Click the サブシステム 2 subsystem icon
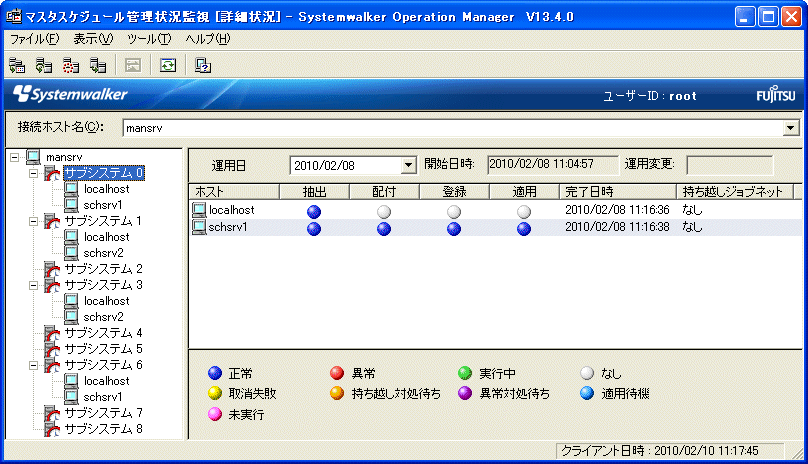Image resolution: width=808 pixels, height=464 pixels. pos(52,269)
